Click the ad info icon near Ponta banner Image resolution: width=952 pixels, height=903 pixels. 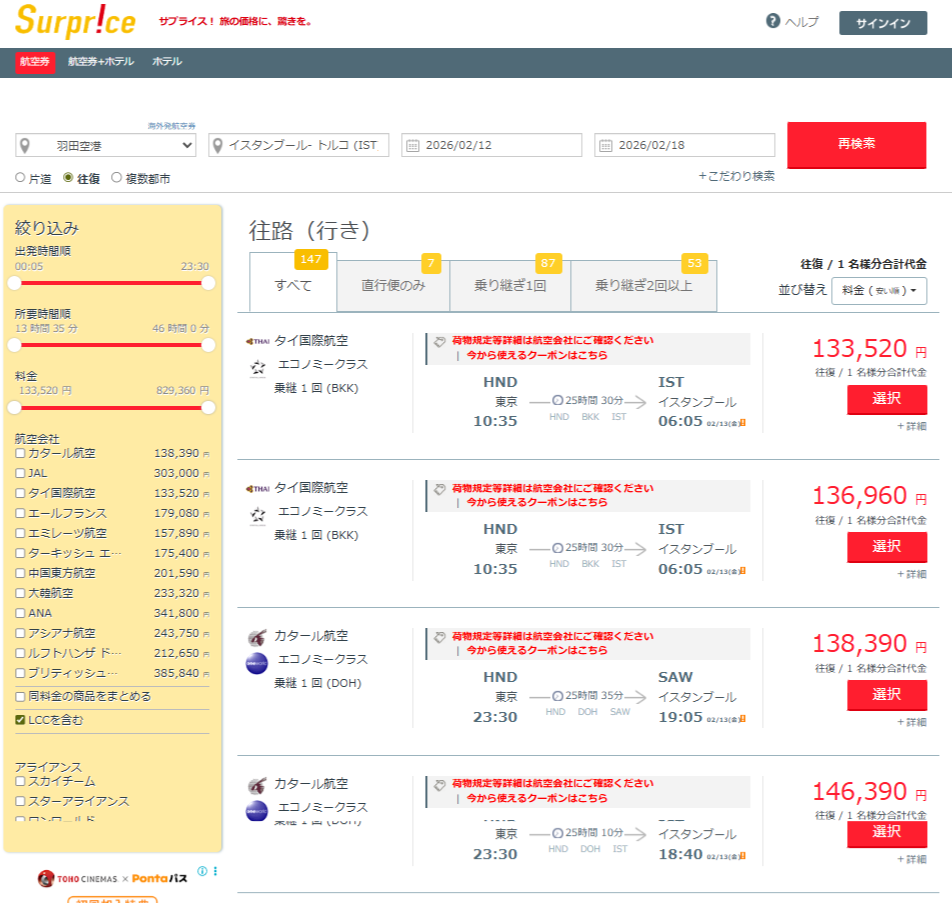coord(202,871)
